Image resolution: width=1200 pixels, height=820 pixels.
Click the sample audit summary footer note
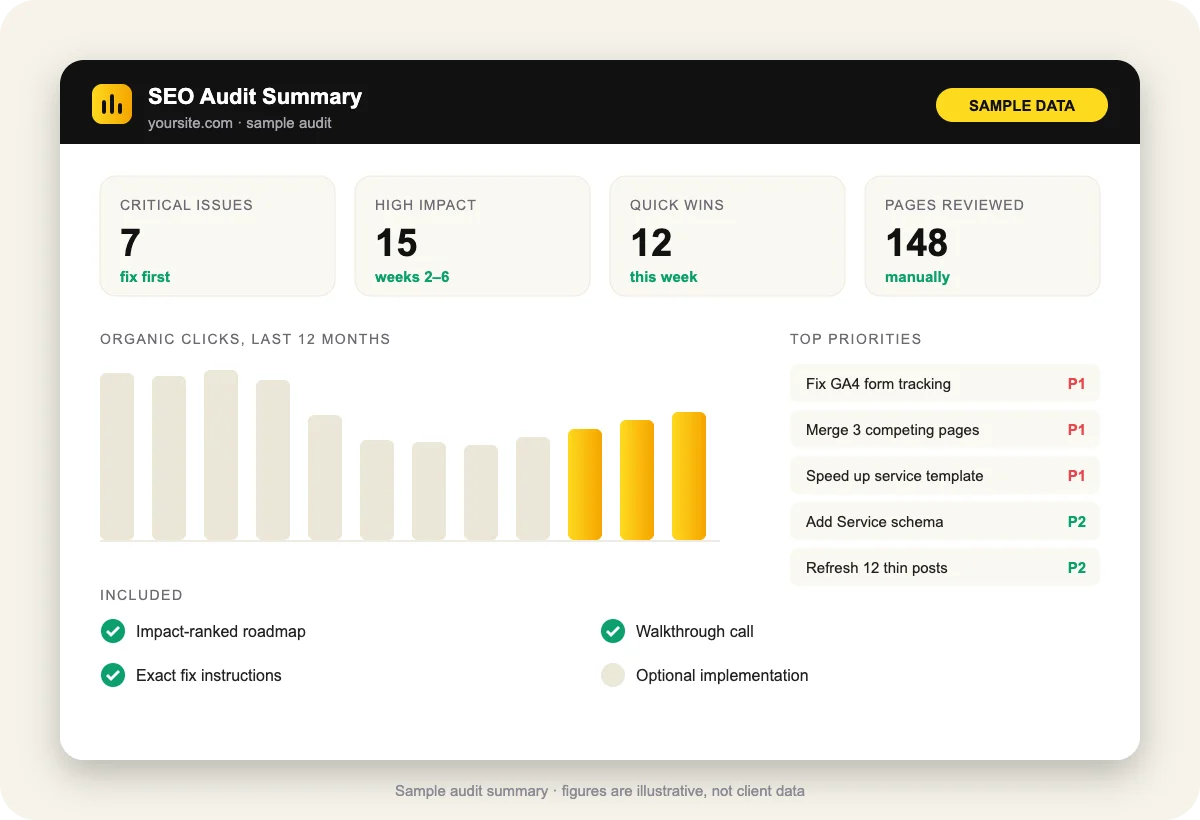point(600,791)
